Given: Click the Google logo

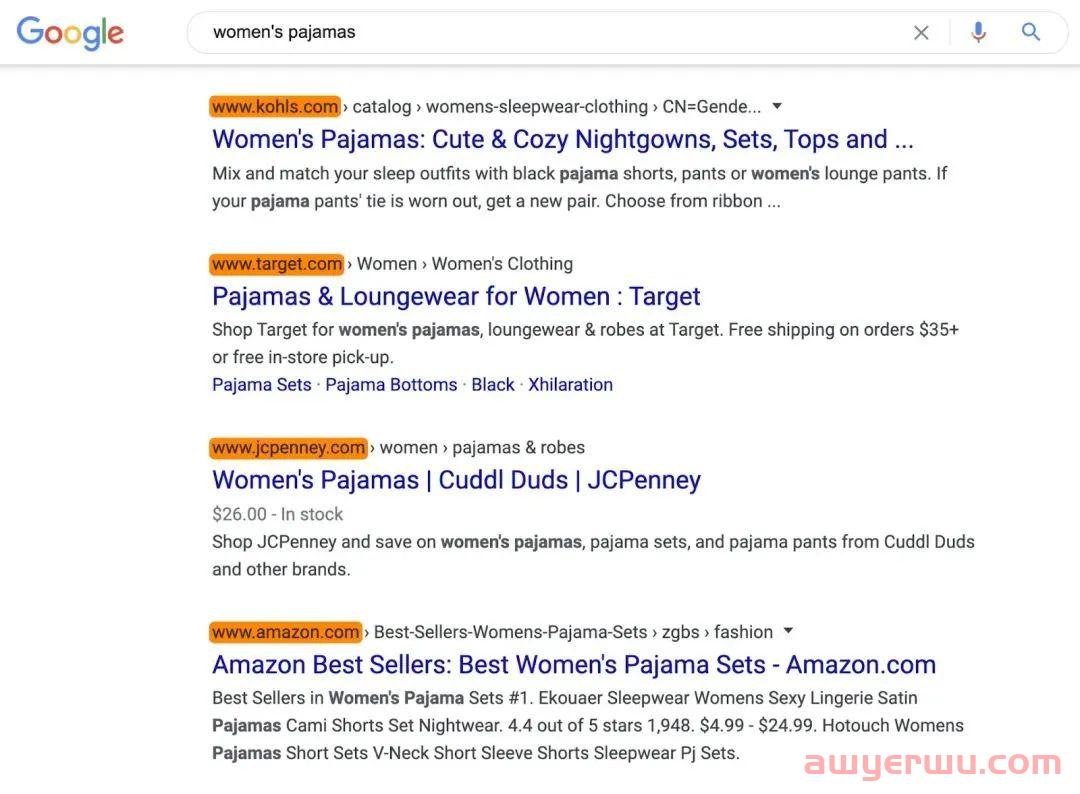Looking at the screenshot, I should point(70,32).
